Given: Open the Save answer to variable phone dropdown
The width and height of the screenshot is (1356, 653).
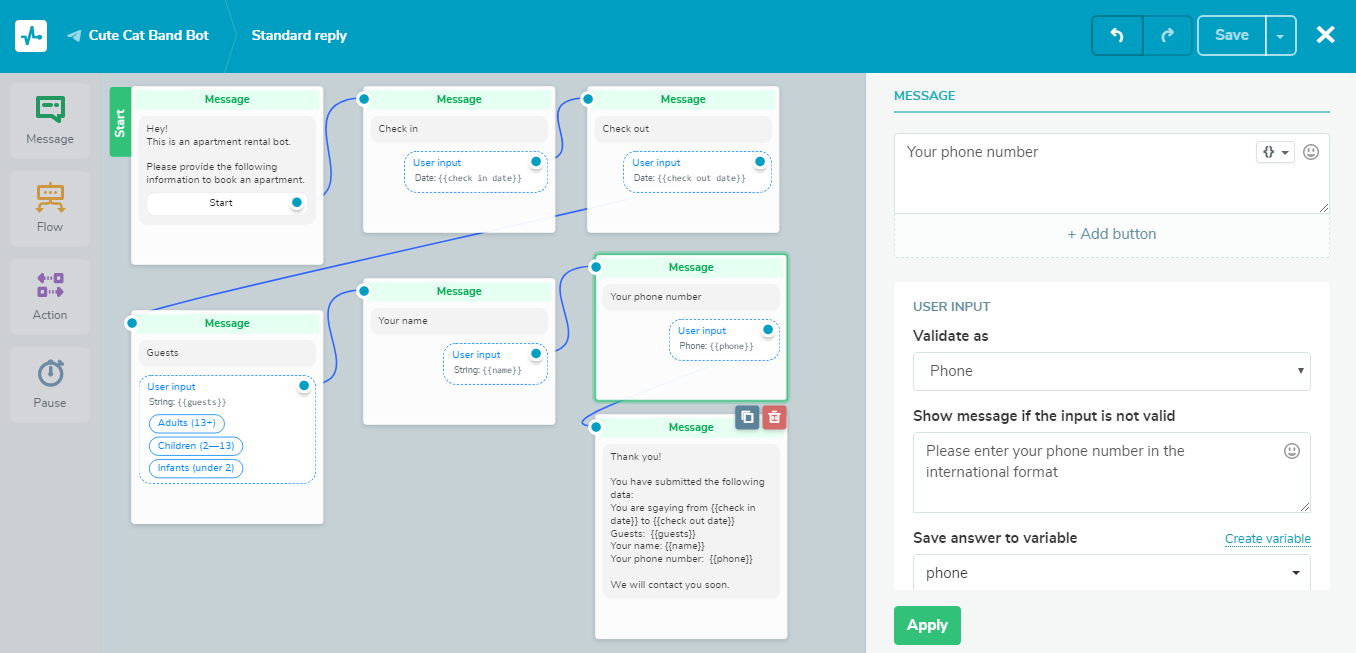Looking at the screenshot, I should click(1111, 573).
